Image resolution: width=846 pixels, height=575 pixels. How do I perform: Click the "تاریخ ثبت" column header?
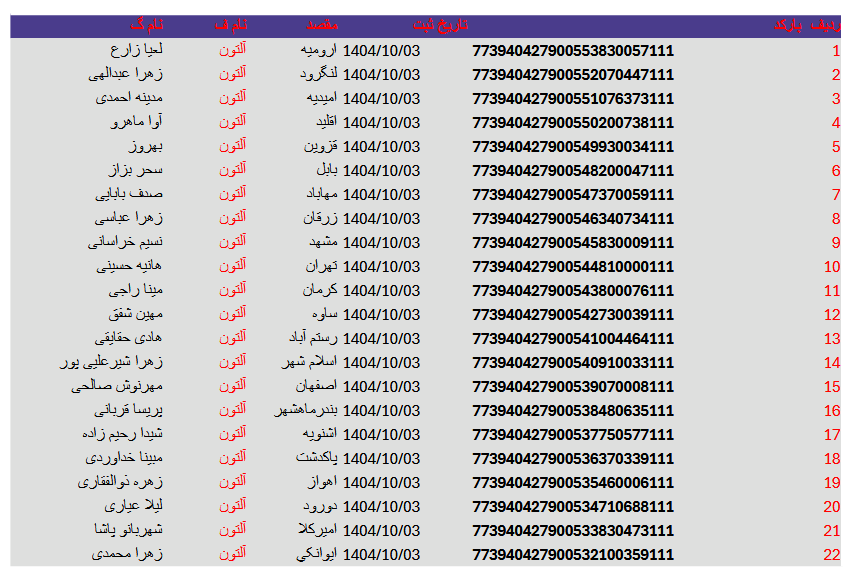[x=440, y=25]
